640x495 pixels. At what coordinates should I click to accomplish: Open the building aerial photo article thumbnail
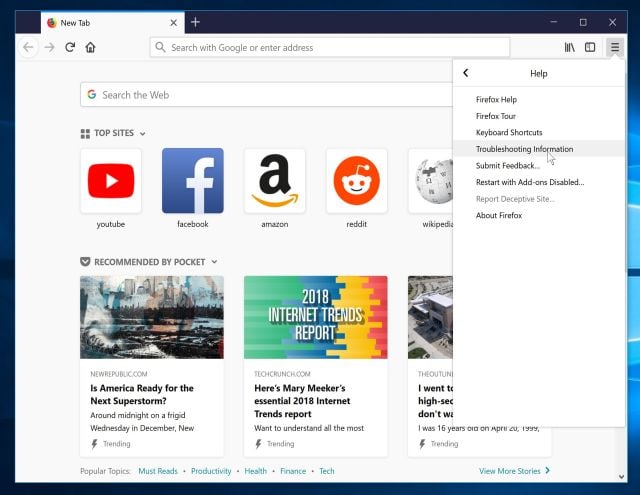(430, 317)
